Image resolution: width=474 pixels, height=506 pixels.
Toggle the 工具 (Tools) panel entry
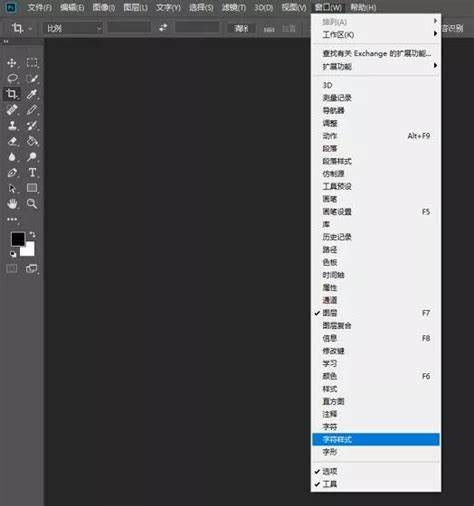pyautogui.click(x=375, y=484)
